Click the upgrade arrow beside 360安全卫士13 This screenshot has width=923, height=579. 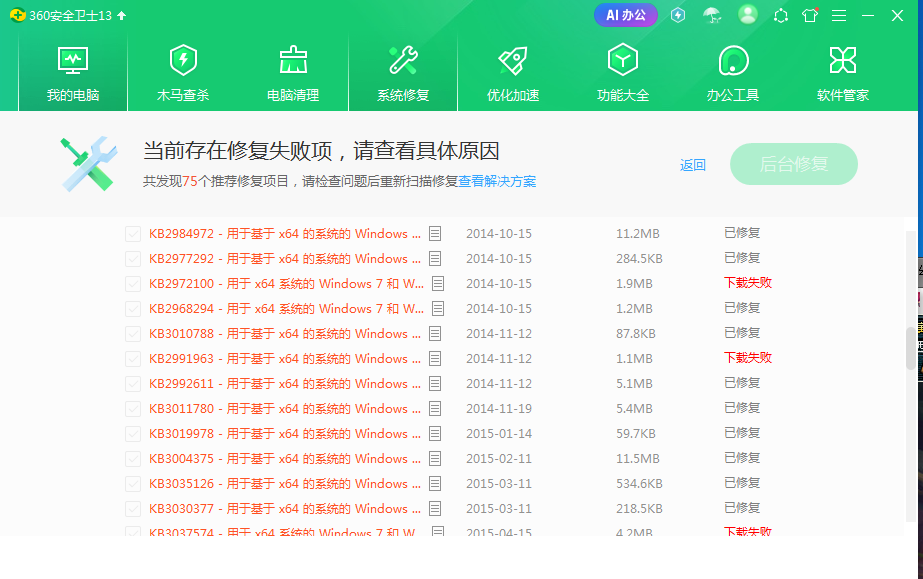pyautogui.click(x=122, y=15)
